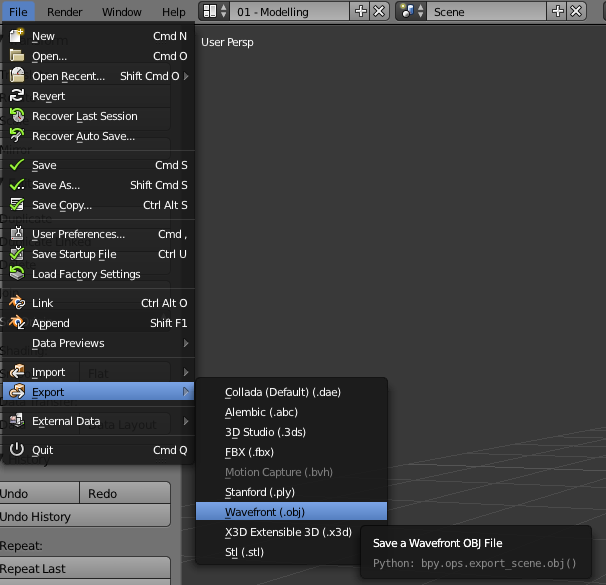
Task: Click the Save Startup File icon
Action: pos(17,254)
